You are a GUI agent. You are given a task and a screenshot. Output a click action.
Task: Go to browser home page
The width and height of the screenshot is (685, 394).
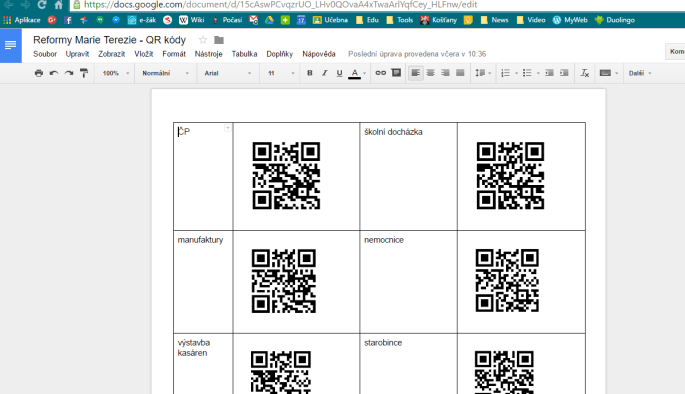tap(59, 5)
